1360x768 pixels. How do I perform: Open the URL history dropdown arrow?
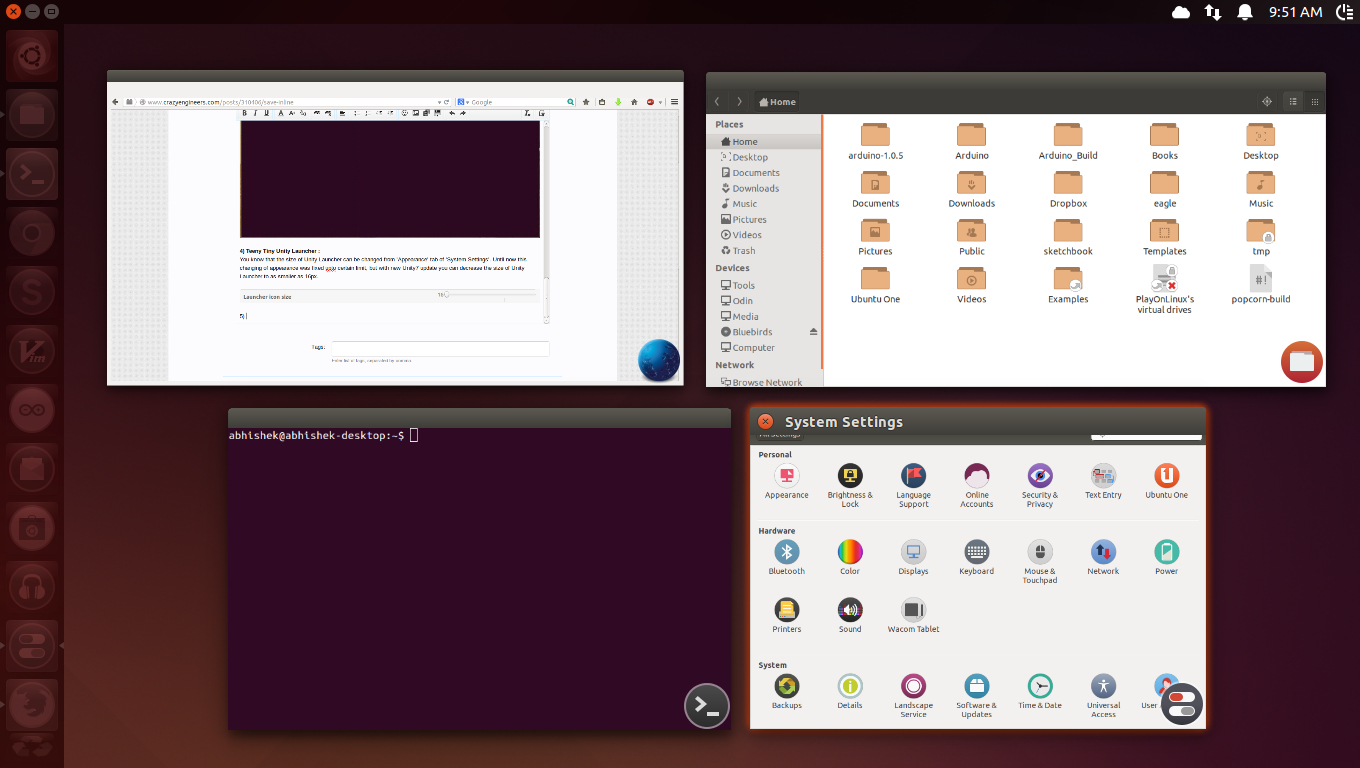pos(438,102)
